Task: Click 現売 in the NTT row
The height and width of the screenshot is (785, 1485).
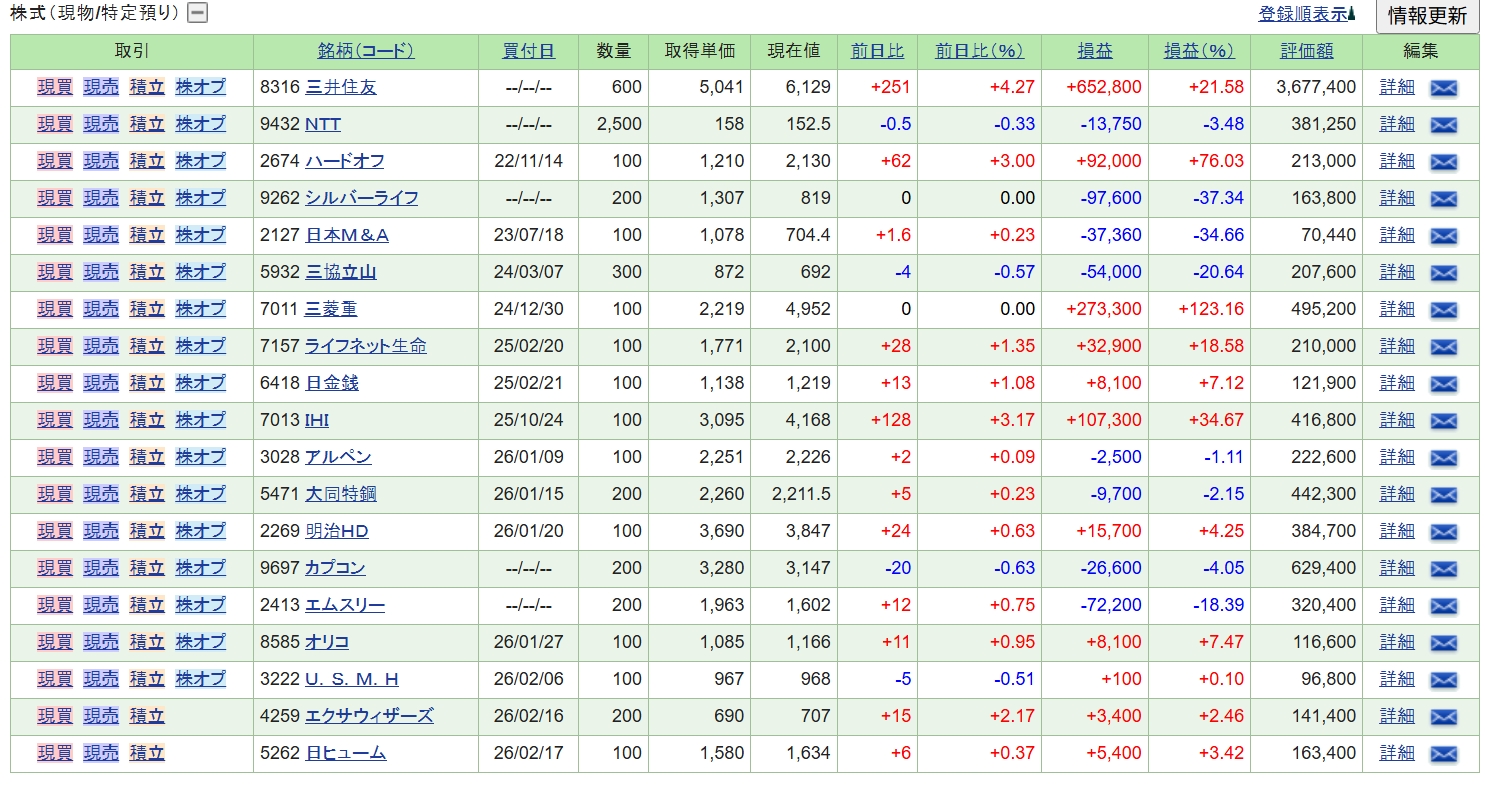Action: click(101, 124)
